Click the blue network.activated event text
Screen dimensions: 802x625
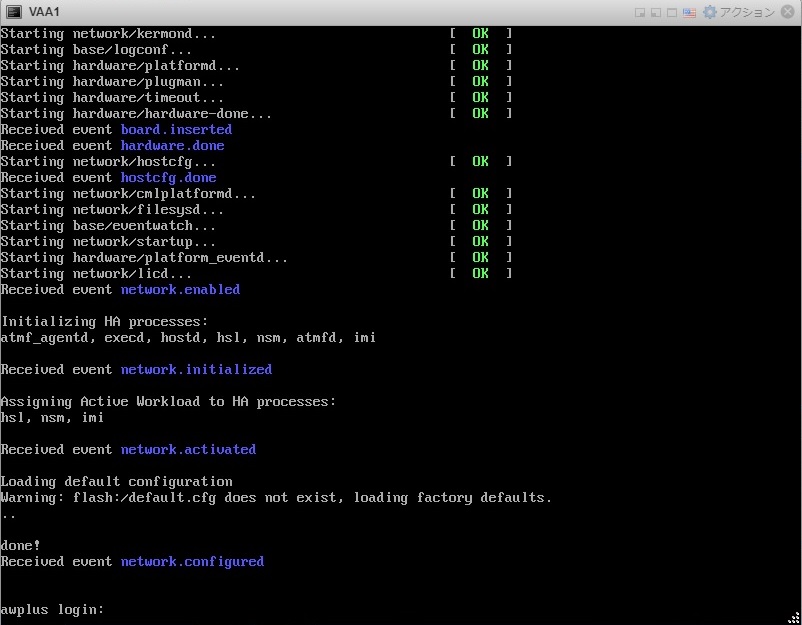(188, 449)
